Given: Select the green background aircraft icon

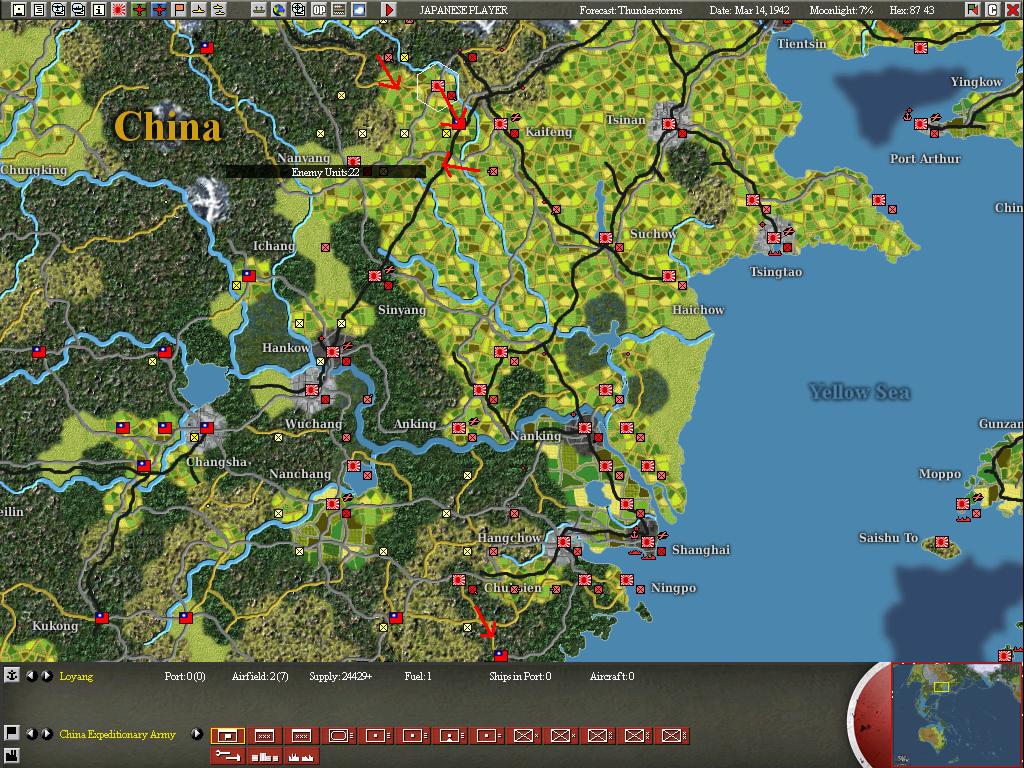Looking at the screenshot, I should click(x=139, y=10).
